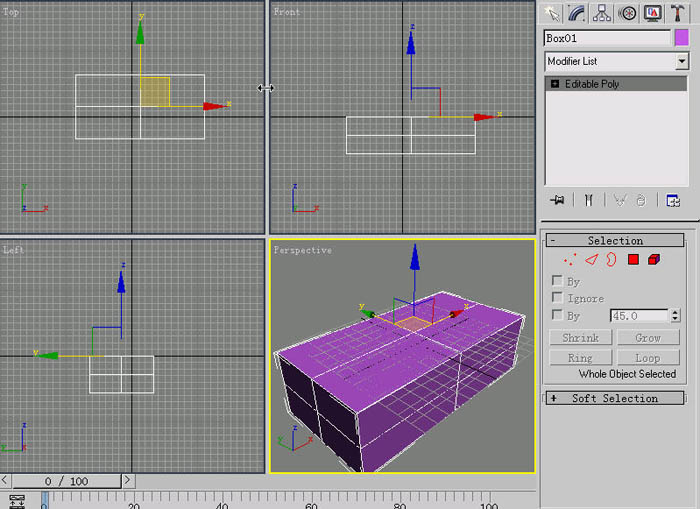Enable the Ignore checkbox
This screenshot has height=509, width=700.
coord(557,297)
